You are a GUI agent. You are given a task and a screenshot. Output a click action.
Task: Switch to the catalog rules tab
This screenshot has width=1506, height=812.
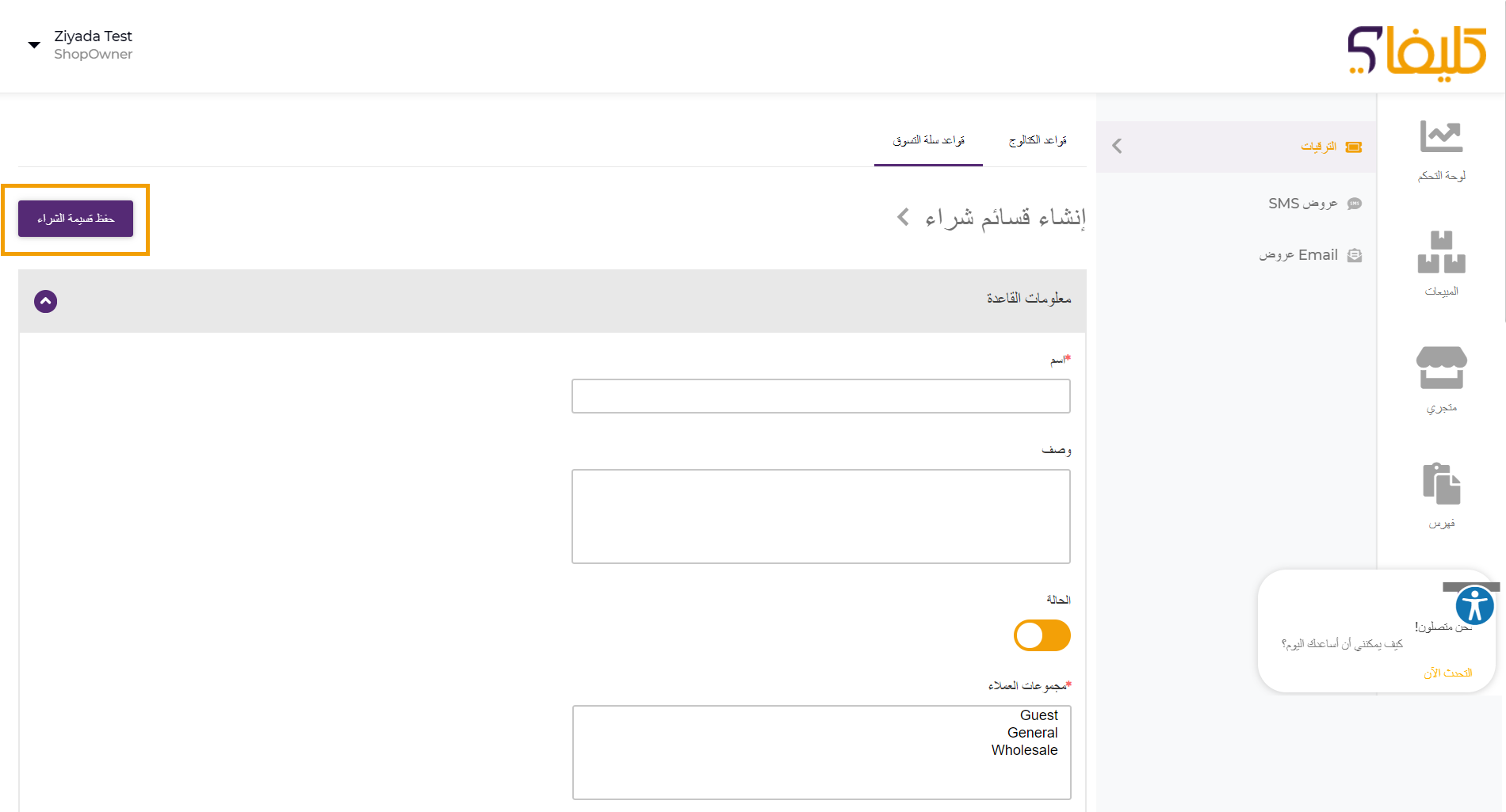click(x=1038, y=140)
